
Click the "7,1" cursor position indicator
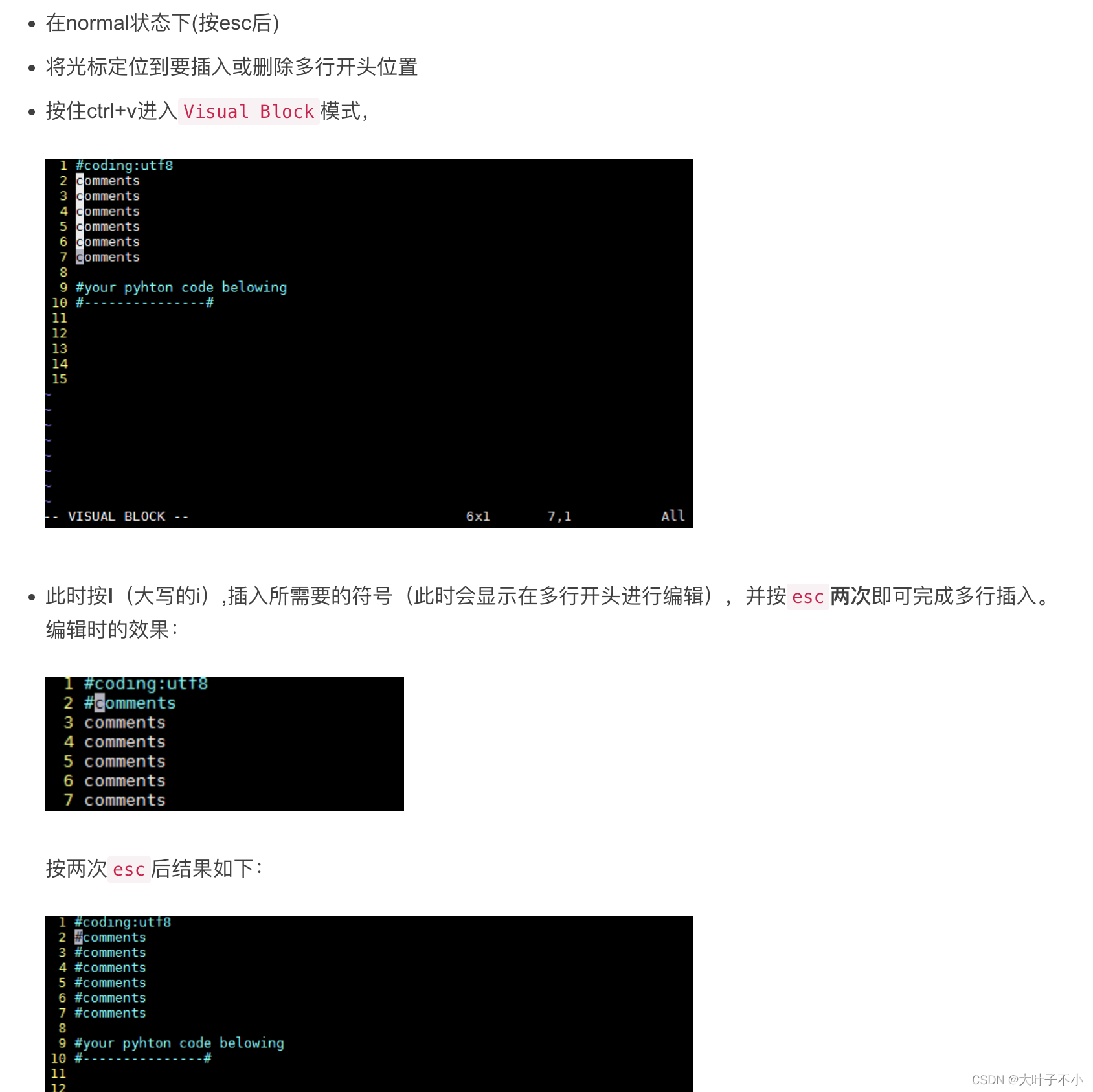point(558,516)
